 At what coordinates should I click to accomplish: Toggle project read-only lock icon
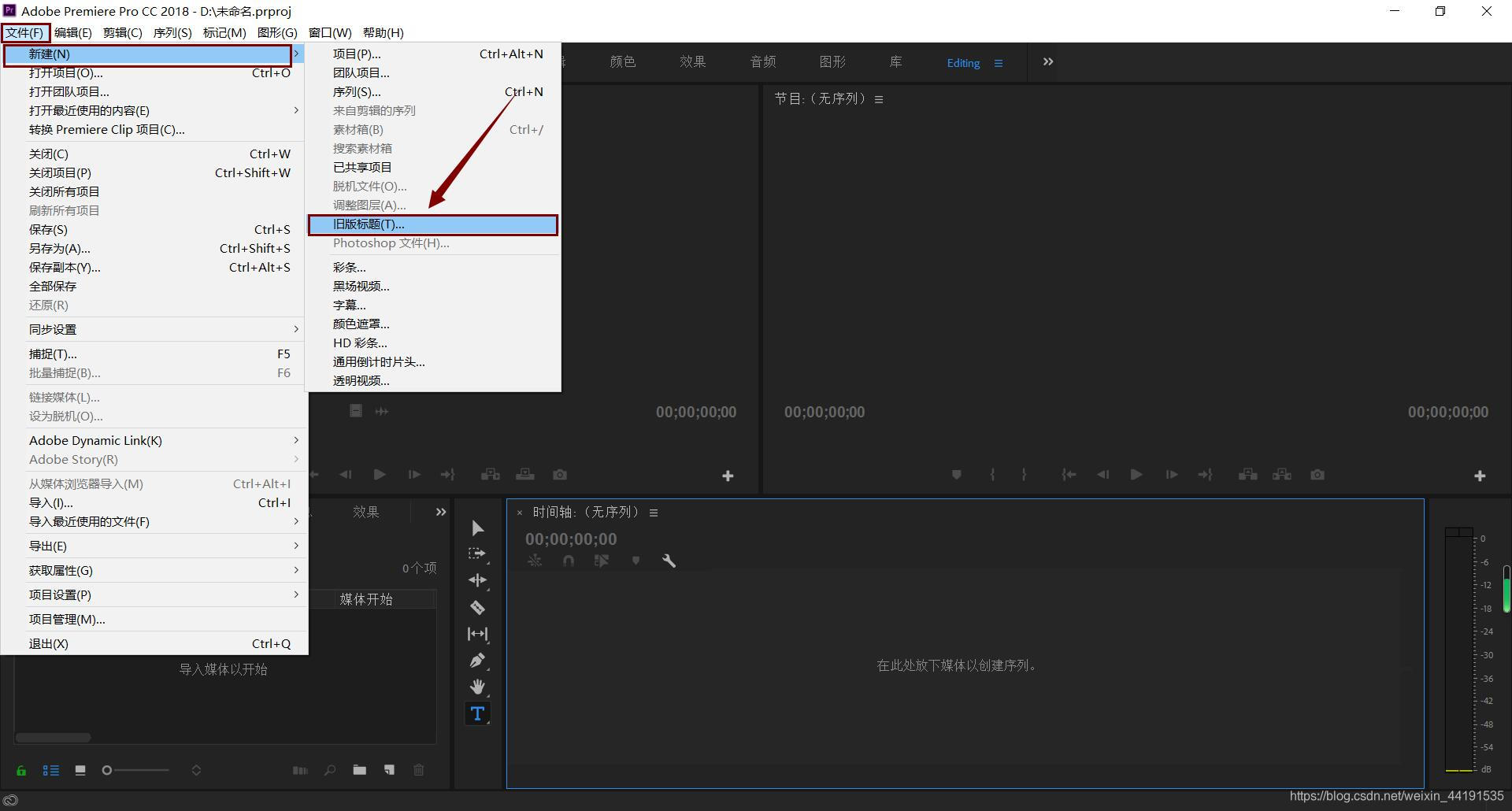(x=21, y=770)
